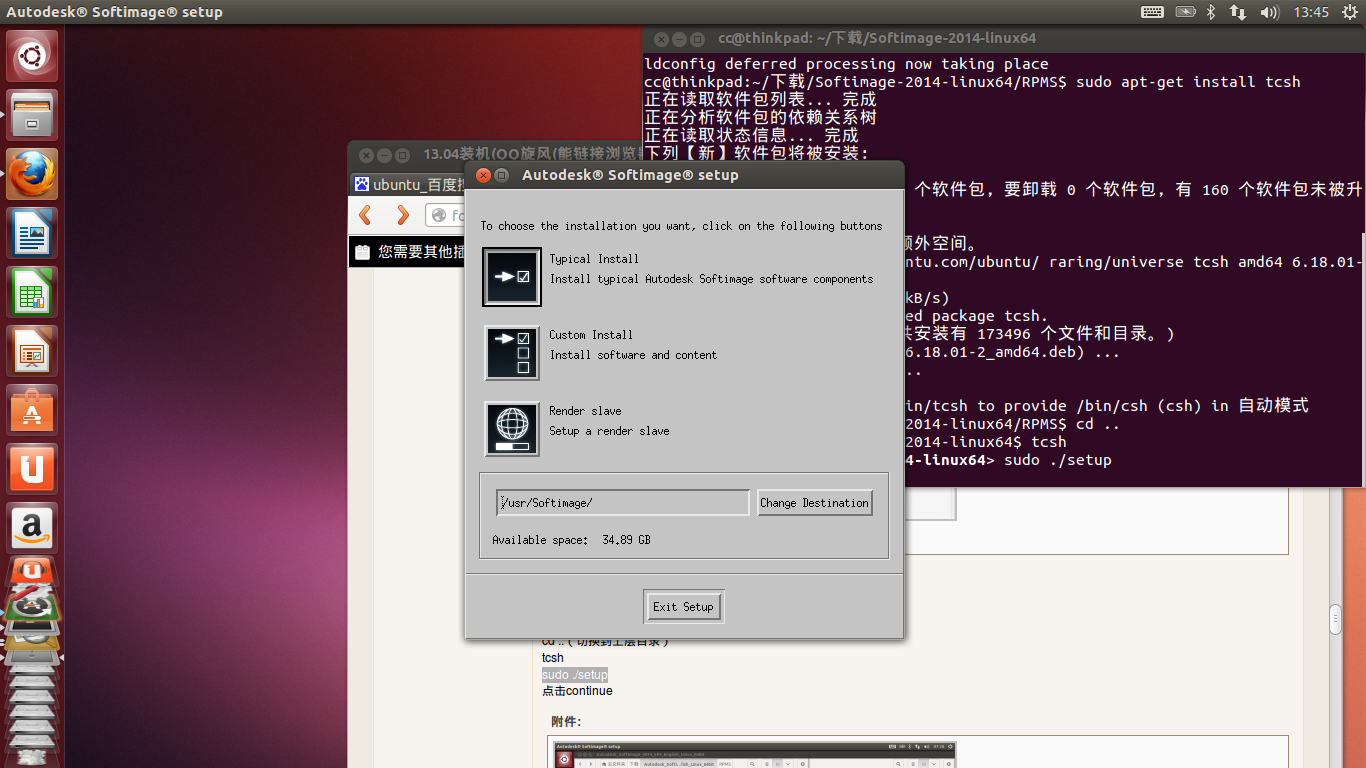Click the Firefox address bar field
Viewport: 1366px width, 768px height.
(x=446, y=215)
